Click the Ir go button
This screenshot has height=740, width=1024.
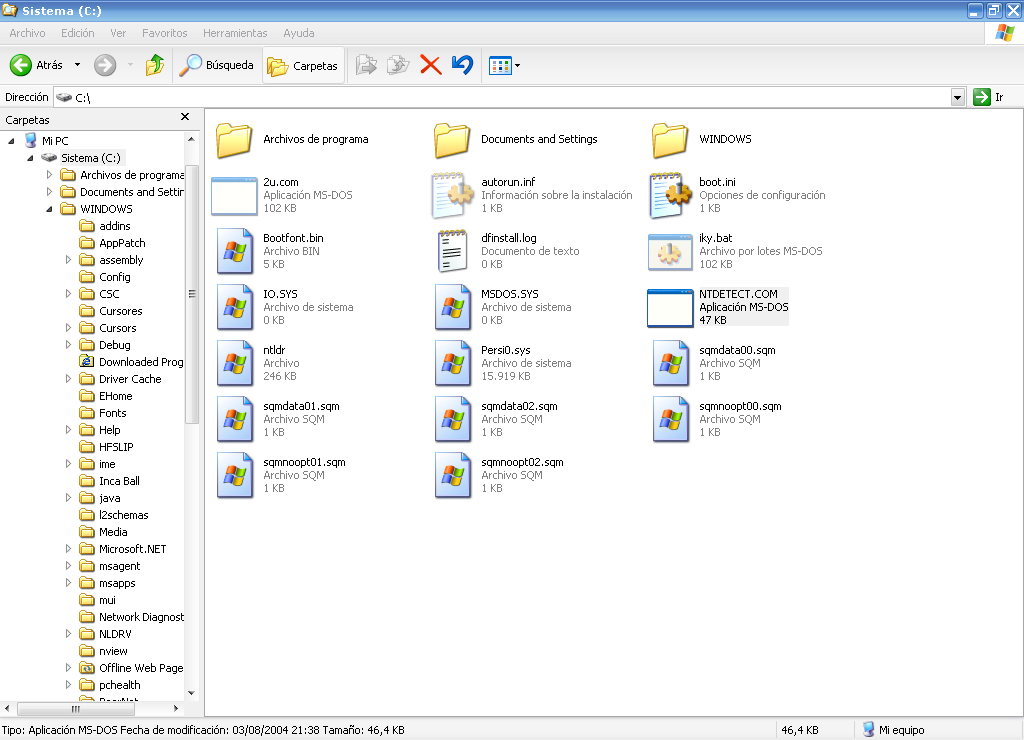tap(988, 97)
